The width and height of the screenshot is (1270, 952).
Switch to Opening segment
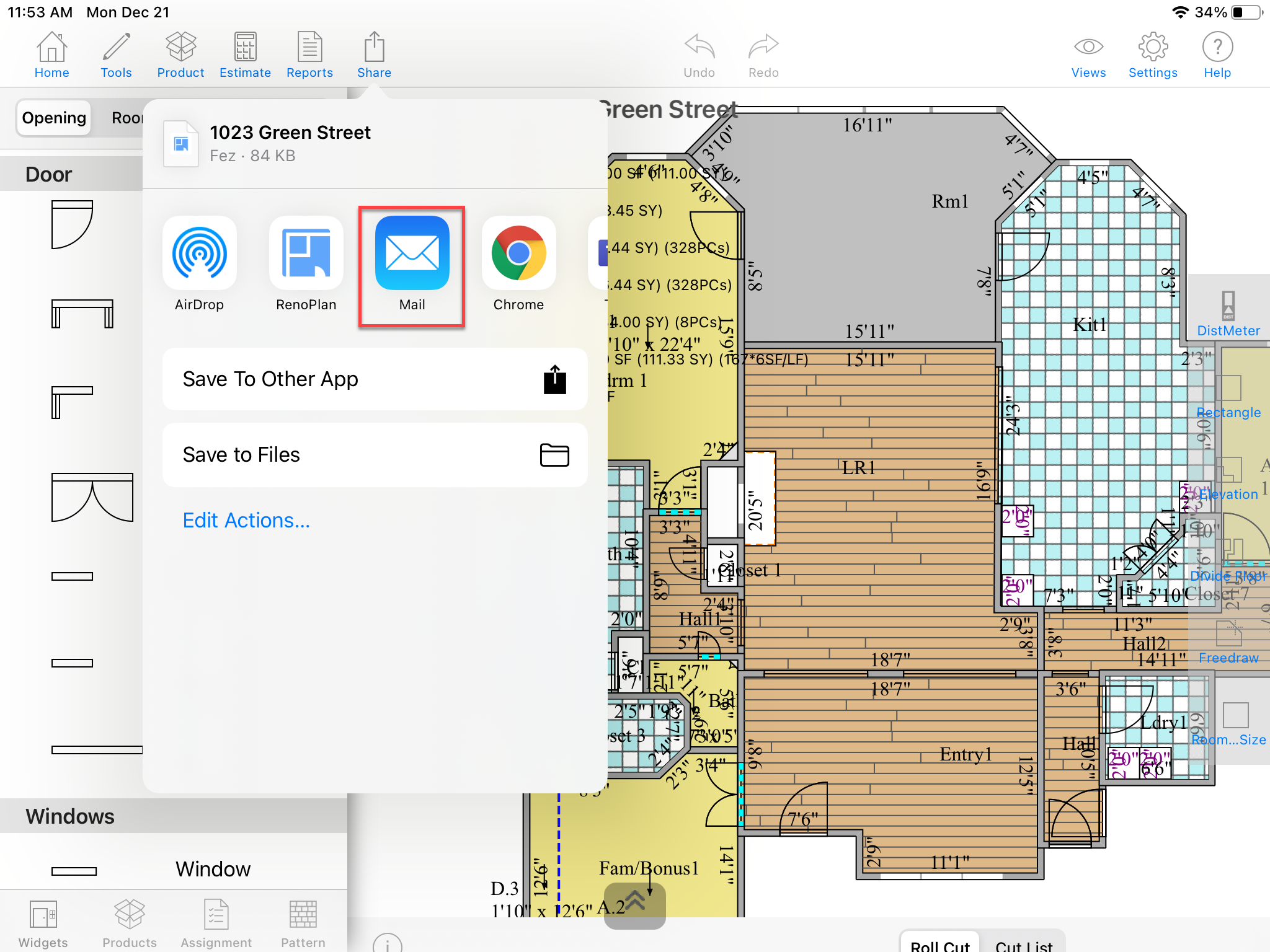pos(54,118)
